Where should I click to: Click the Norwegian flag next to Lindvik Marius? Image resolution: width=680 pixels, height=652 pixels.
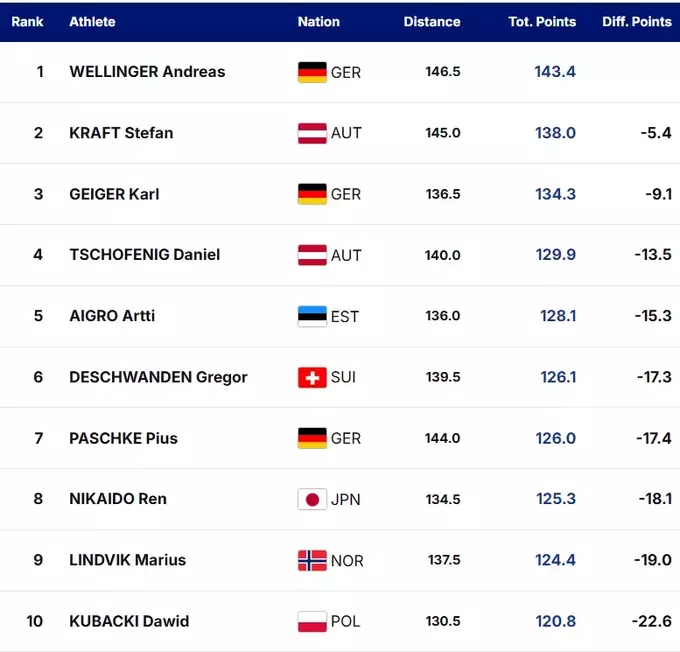tap(312, 560)
